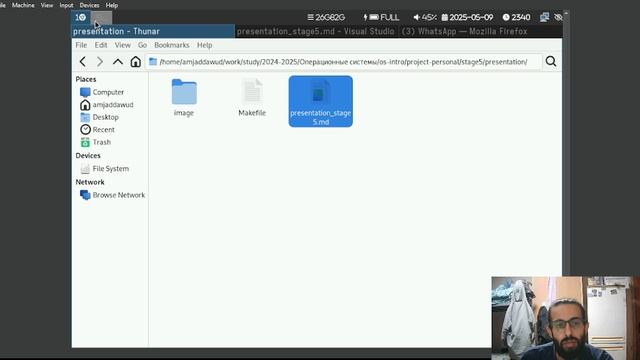This screenshot has height=360, width=640.
Task: Click the folder icon in the path bar
Action: click(153, 62)
